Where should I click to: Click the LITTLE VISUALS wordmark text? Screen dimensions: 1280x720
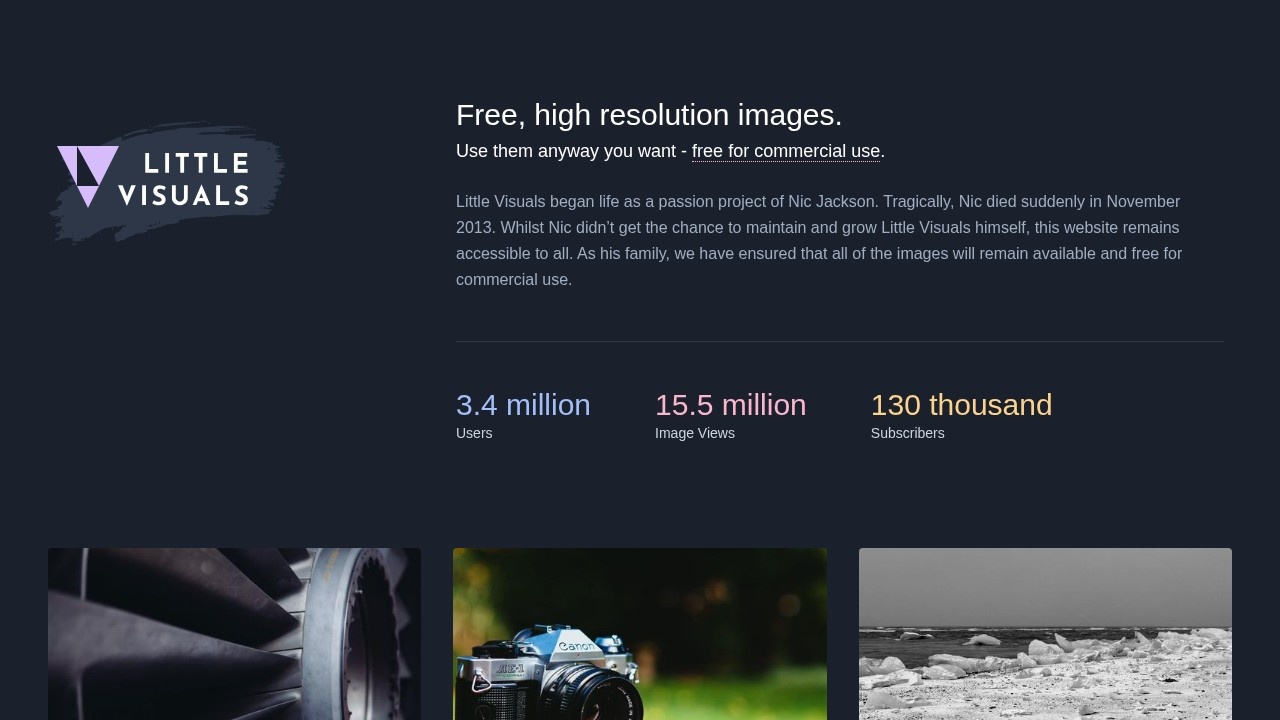click(184, 179)
